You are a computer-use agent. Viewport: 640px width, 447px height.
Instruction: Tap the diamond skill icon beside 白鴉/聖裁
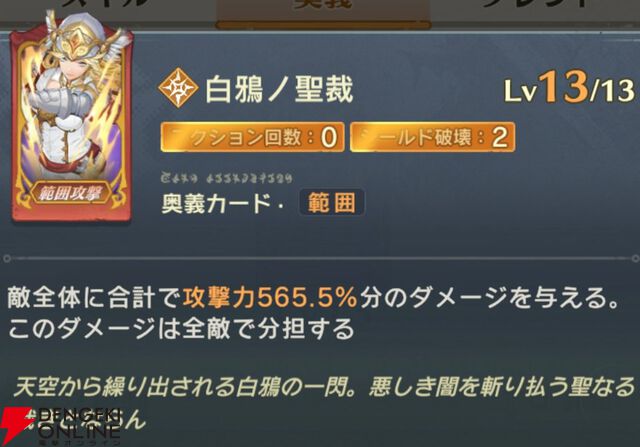(x=178, y=88)
